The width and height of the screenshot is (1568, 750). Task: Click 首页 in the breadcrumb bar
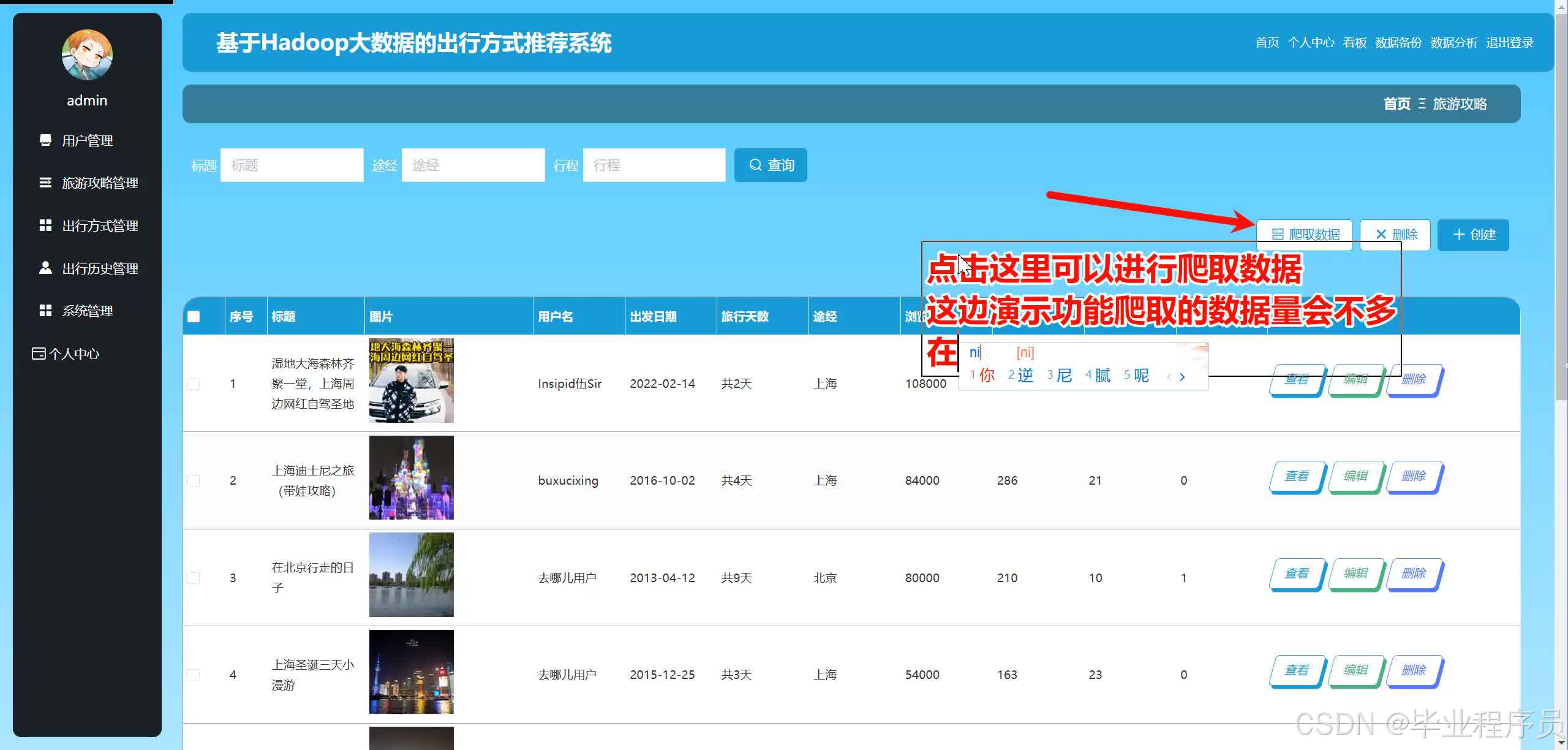tap(1396, 104)
